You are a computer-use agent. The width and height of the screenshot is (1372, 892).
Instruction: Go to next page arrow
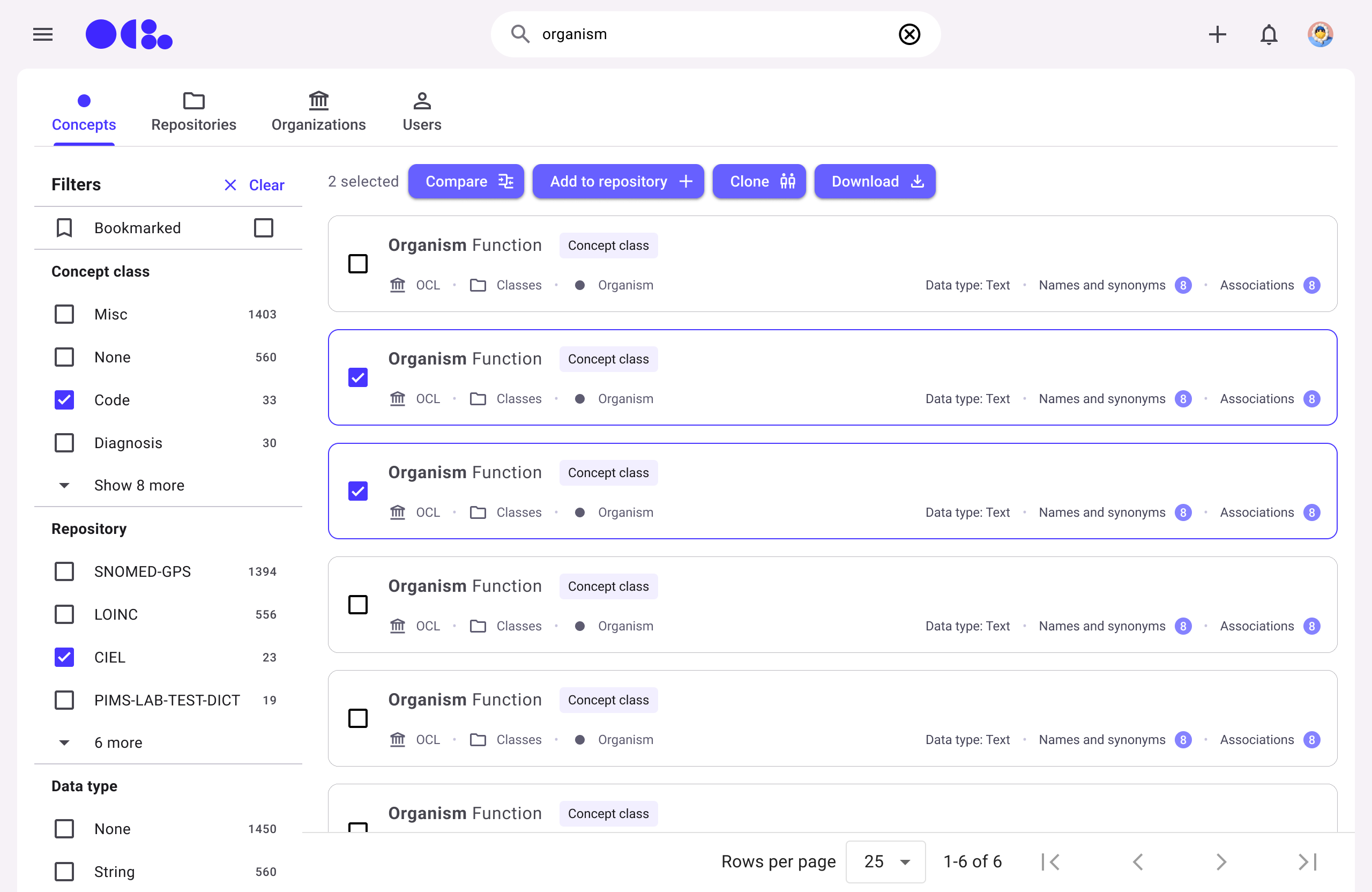tap(1221, 861)
